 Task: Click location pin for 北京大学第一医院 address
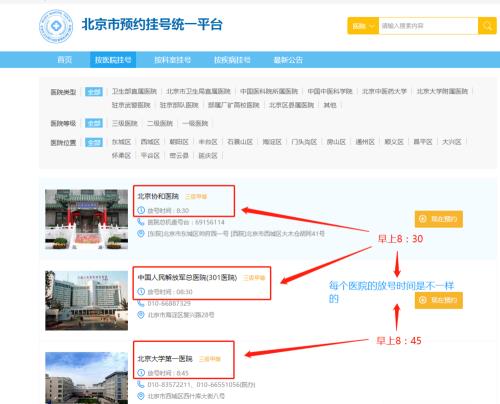pyautogui.click(x=141, y=396)
